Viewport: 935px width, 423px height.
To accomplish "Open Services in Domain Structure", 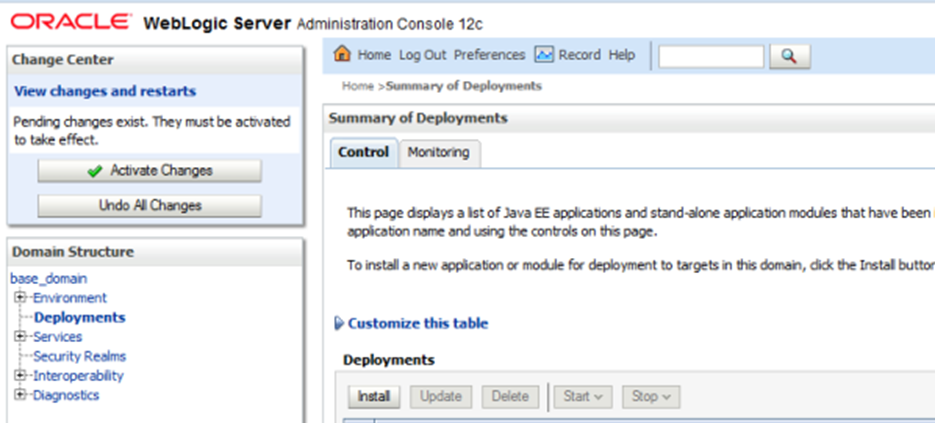I will [x=57, y=336].
